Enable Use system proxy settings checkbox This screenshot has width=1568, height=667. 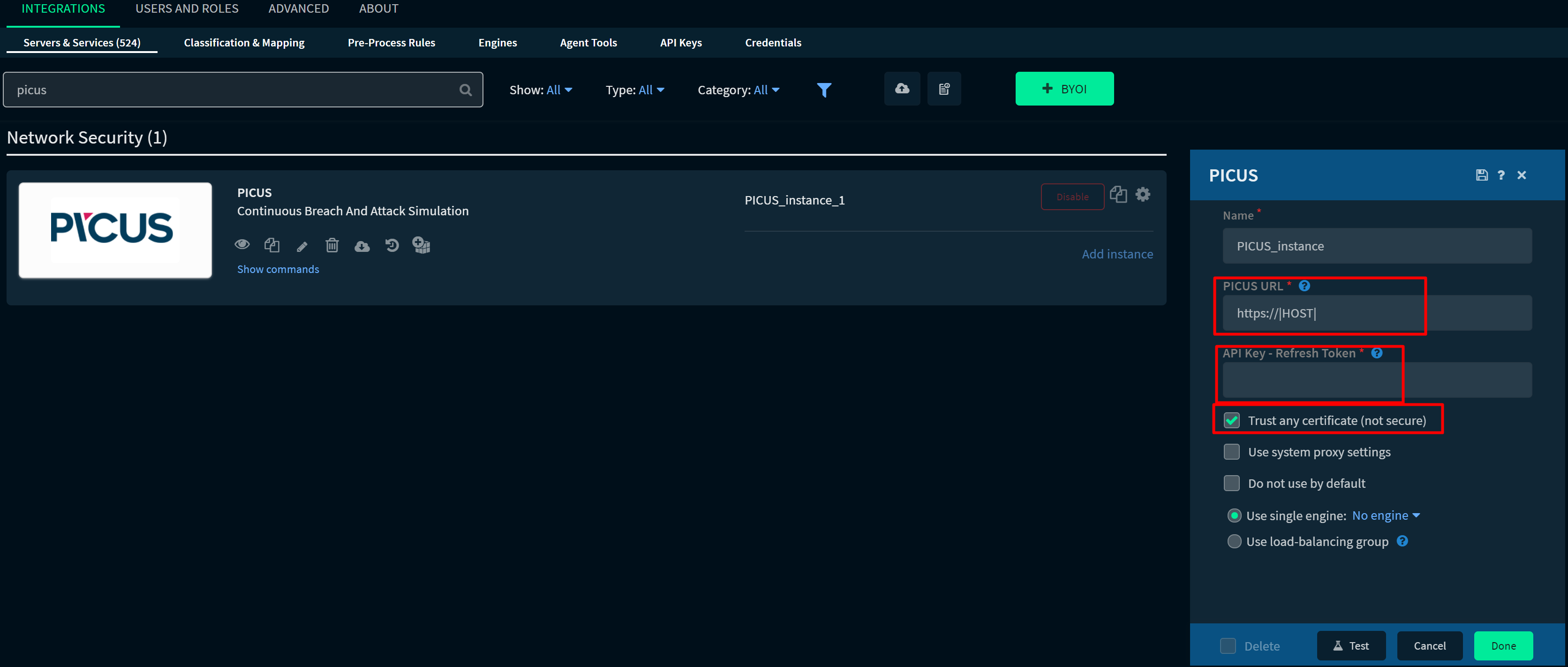pyautogui.click(x=1231, y=452)
